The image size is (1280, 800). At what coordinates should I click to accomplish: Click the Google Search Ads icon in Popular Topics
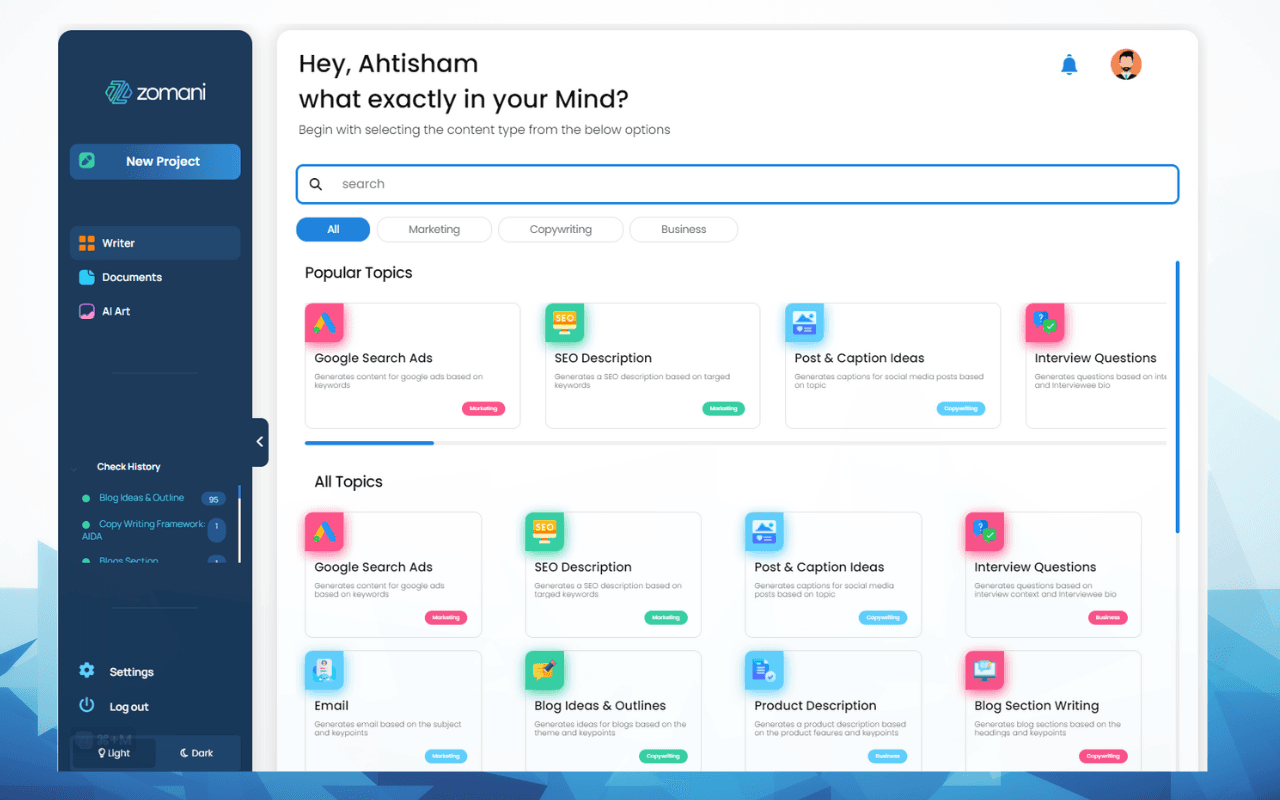(x=324, y=323)
